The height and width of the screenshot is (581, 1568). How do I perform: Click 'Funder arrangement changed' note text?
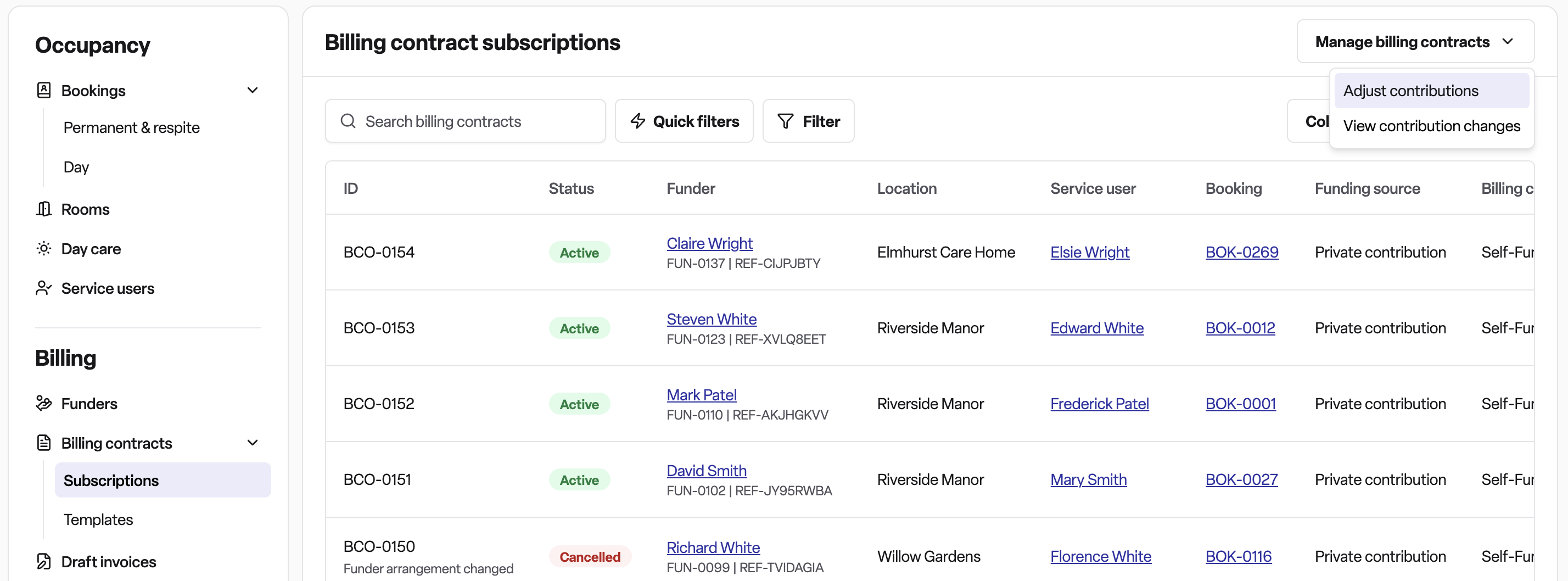pos(428,568)
